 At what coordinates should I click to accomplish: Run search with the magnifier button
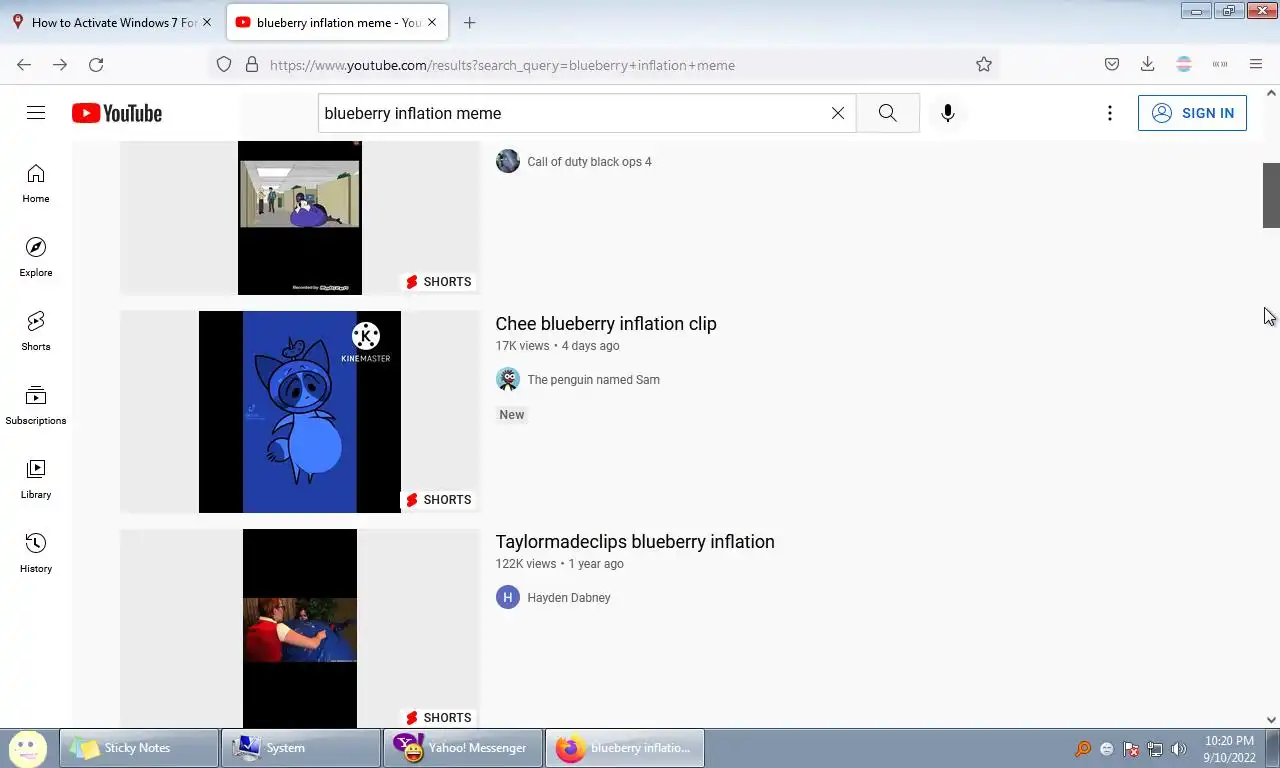coord(887,113)
